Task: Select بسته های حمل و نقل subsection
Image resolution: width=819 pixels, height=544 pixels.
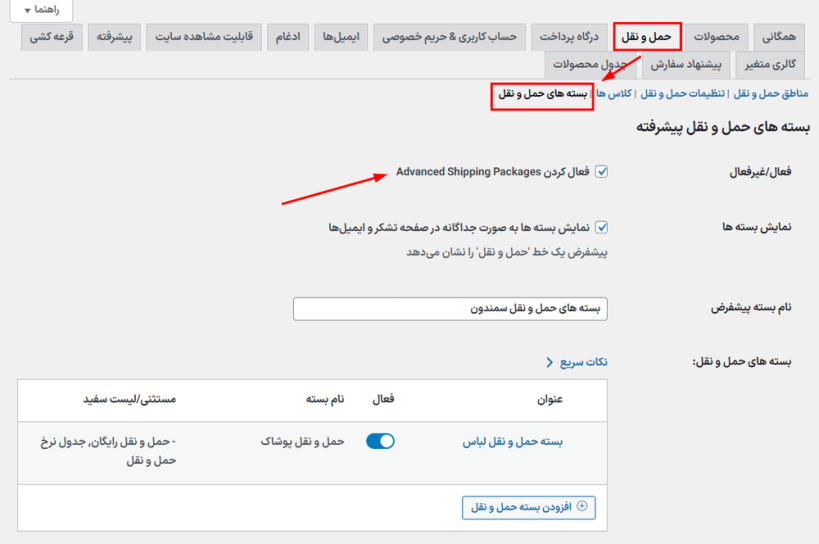Action: tap(542, 94)
